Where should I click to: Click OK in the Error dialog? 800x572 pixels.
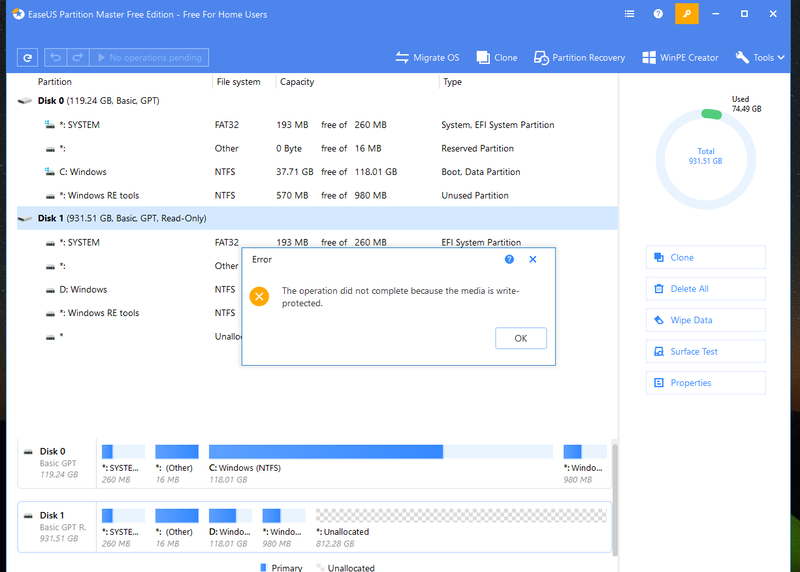tap(521, 338)
